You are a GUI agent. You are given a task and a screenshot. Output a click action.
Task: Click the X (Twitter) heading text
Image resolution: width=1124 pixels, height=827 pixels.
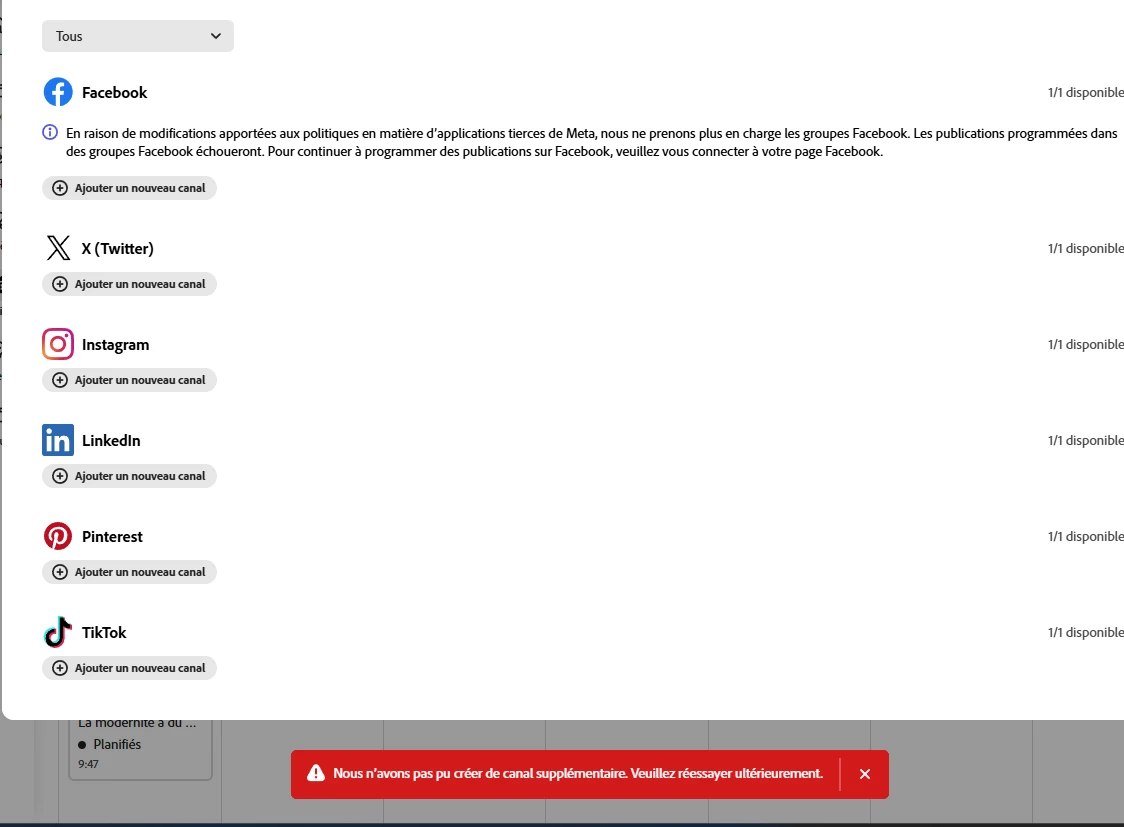click(x=118, y=249)
